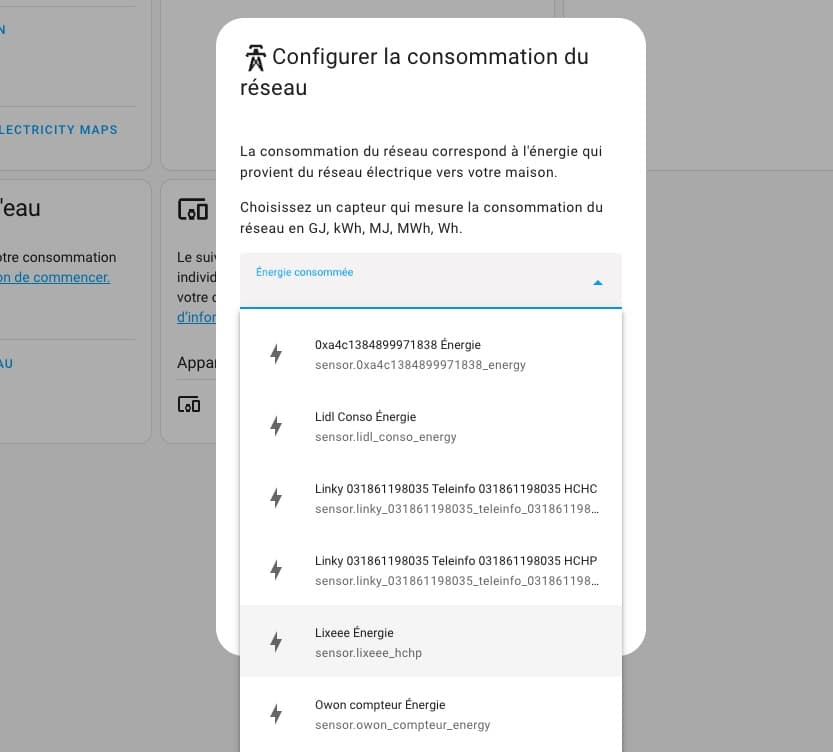Click lightning icon beside Linky Teleinfo HCHC entry
Screen dimensions: 833x752
(276, 498)
